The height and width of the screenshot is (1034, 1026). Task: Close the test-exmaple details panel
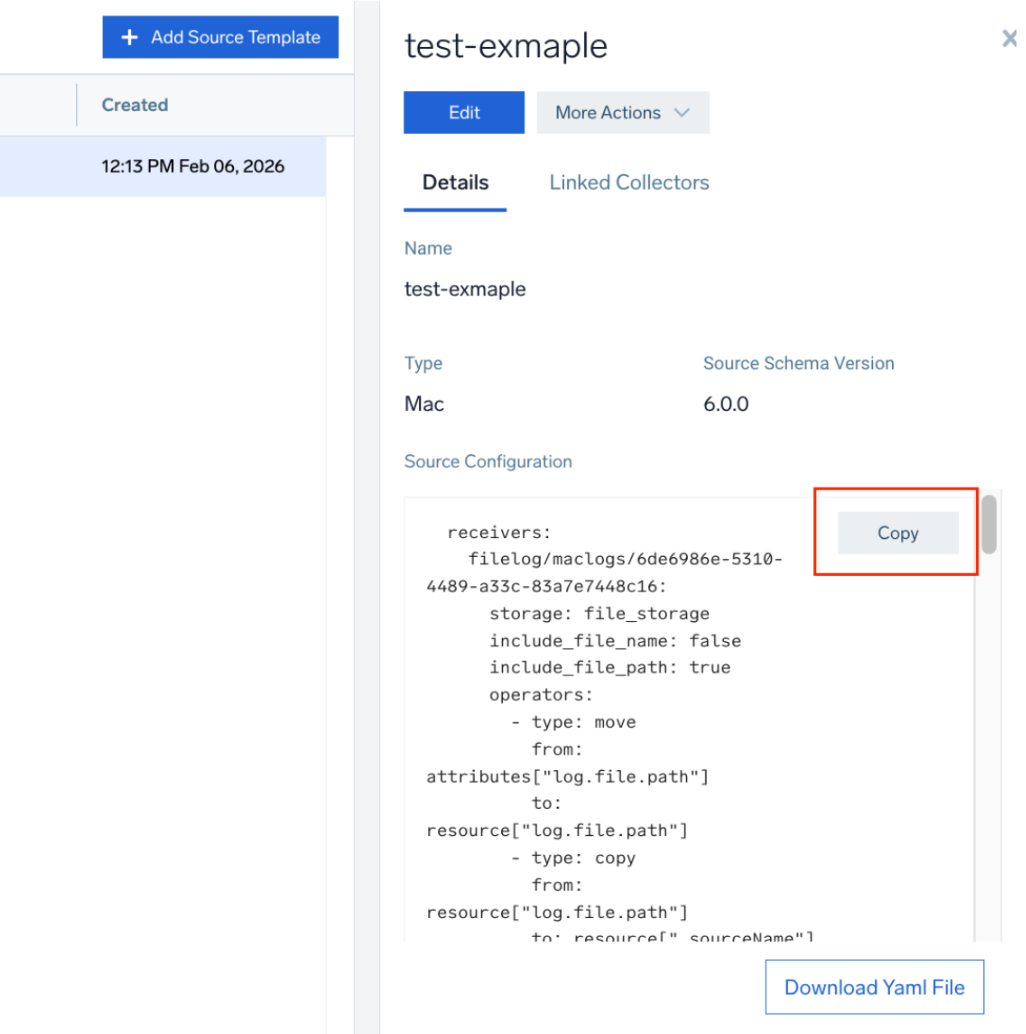[1010, 39]
